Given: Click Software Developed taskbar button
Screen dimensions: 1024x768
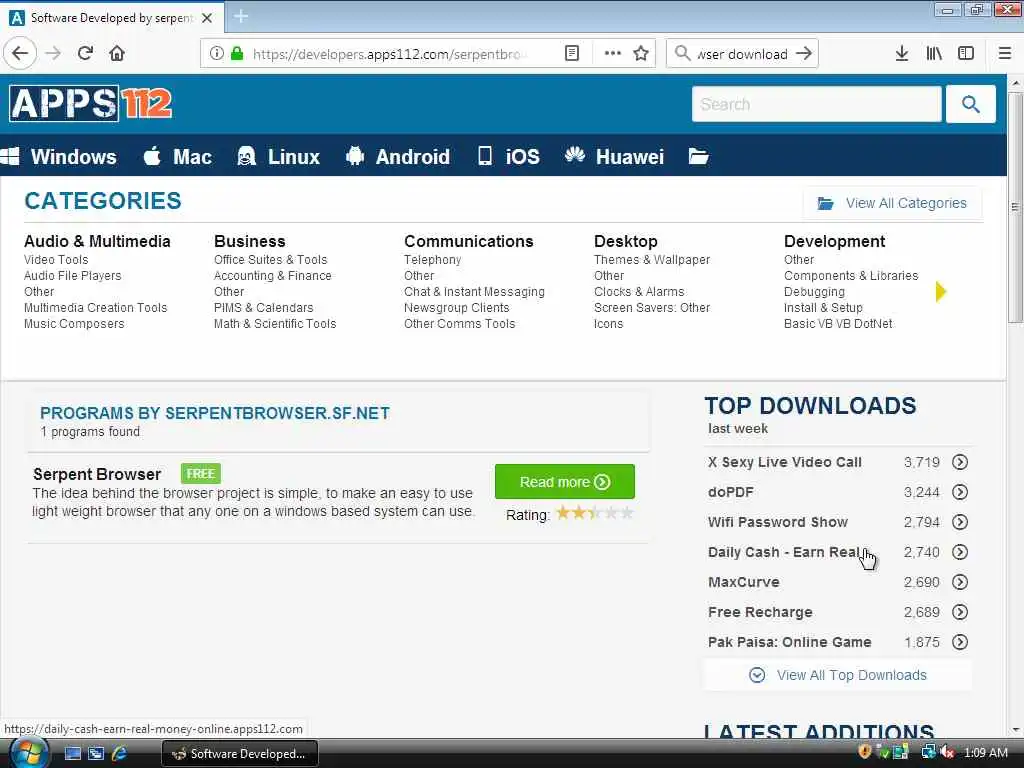Looking at the screenshot, I should coord(240,754).
